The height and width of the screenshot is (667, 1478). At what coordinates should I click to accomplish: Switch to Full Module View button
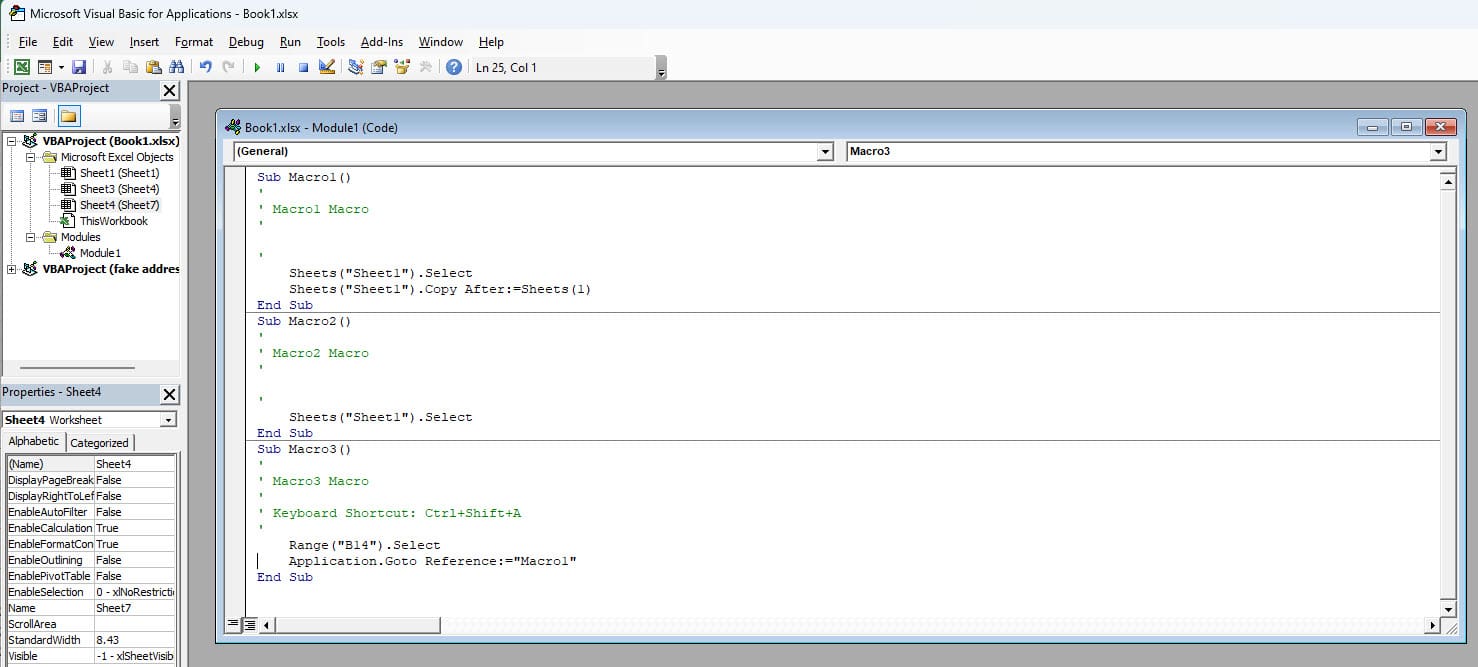(x=250, y=625)
